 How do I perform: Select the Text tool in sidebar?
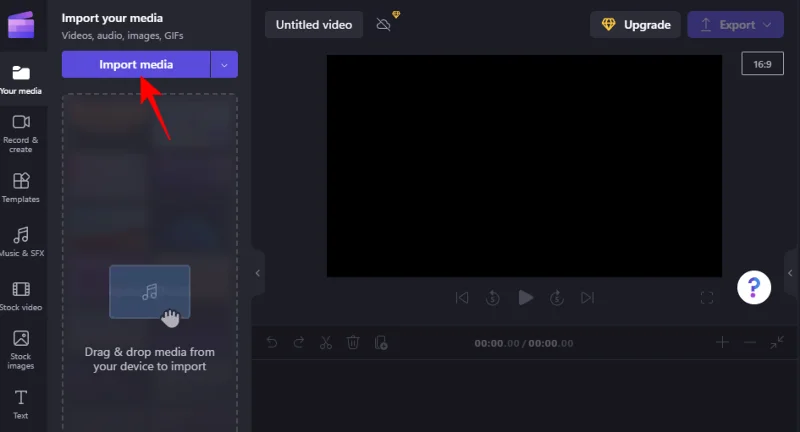pos(21,404)
